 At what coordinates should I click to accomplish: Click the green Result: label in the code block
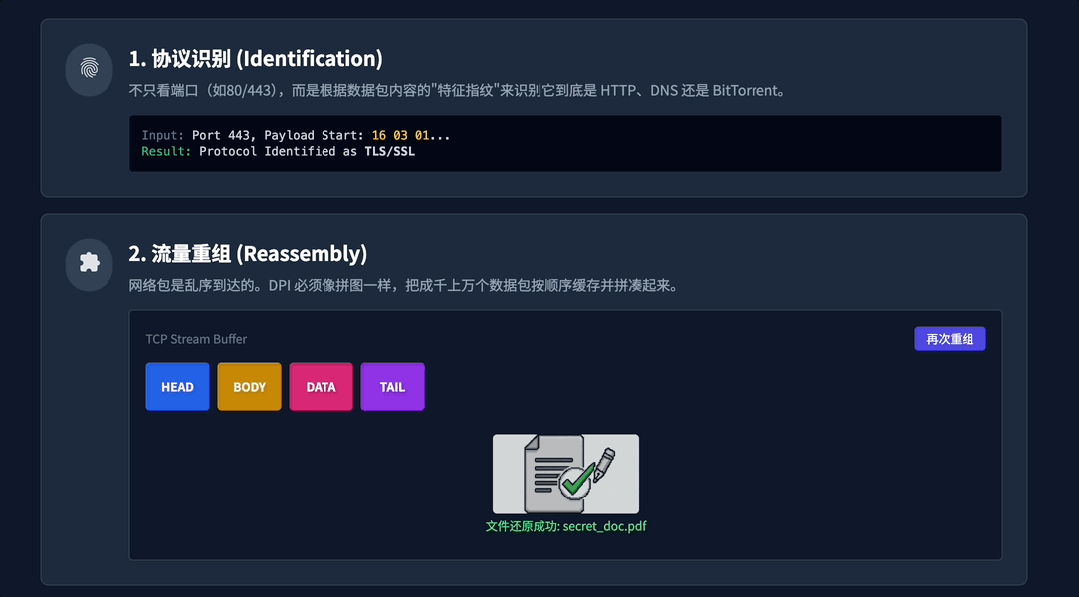pyautogui.click(x=166, y=152)
